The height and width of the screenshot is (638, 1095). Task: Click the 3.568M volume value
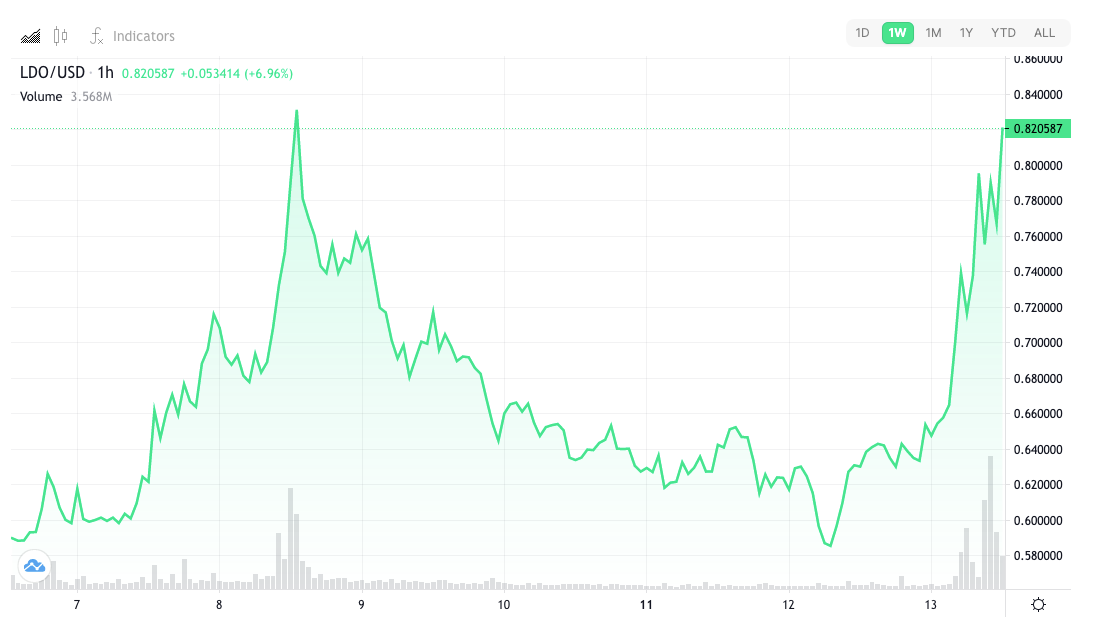coord(91,96)
